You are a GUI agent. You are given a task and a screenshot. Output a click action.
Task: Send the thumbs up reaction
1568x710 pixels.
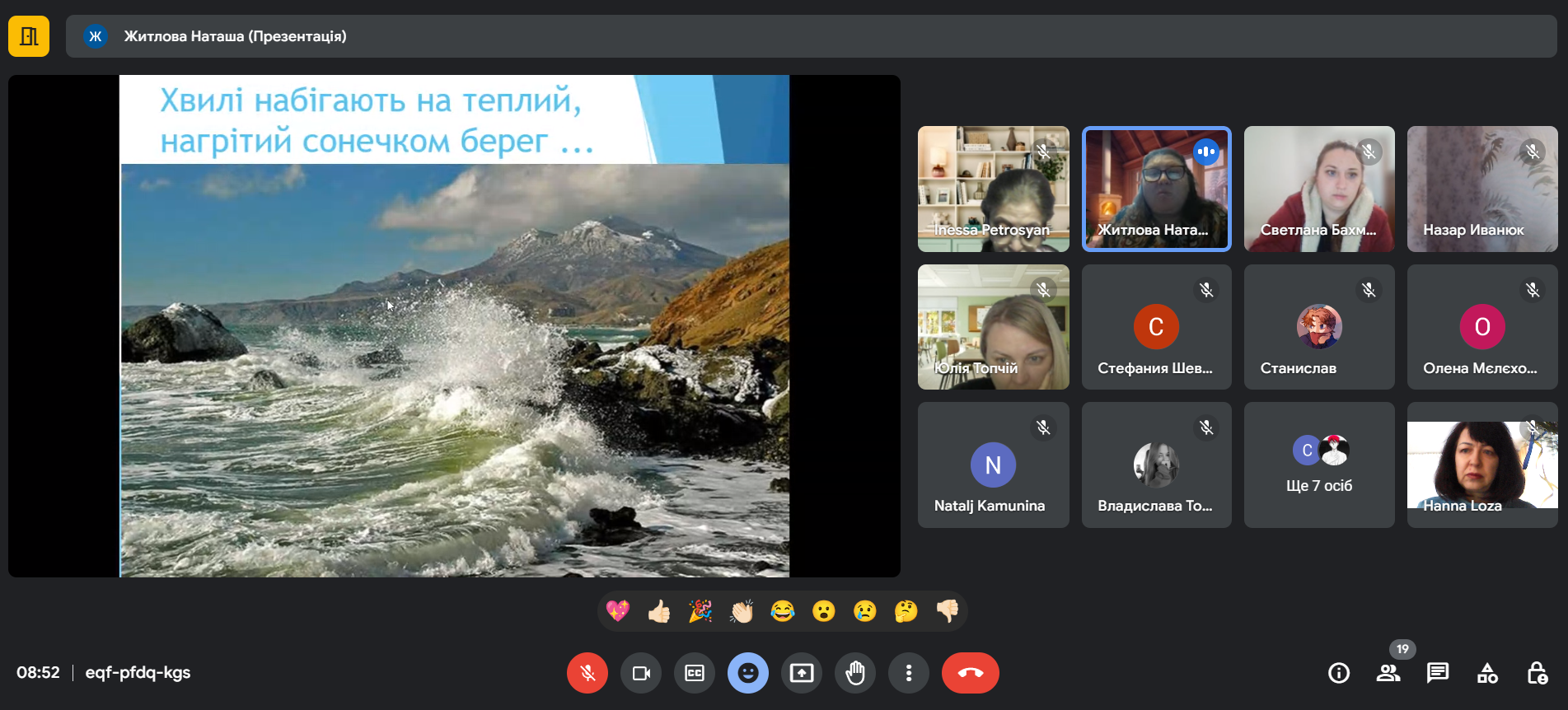659,611
